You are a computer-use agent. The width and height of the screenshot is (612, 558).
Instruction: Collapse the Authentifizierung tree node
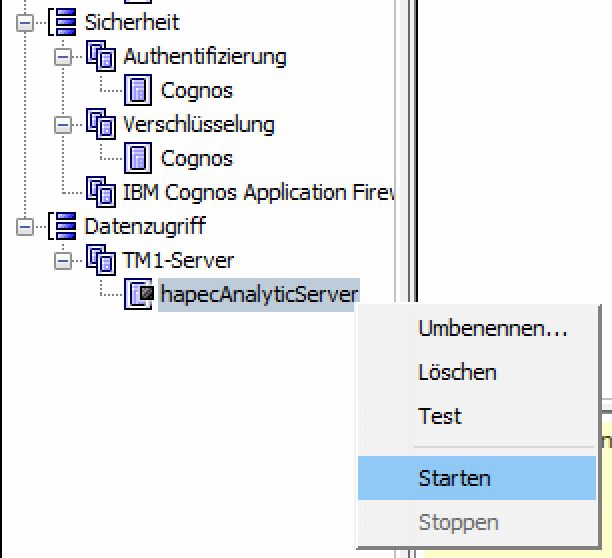(63, 57)
